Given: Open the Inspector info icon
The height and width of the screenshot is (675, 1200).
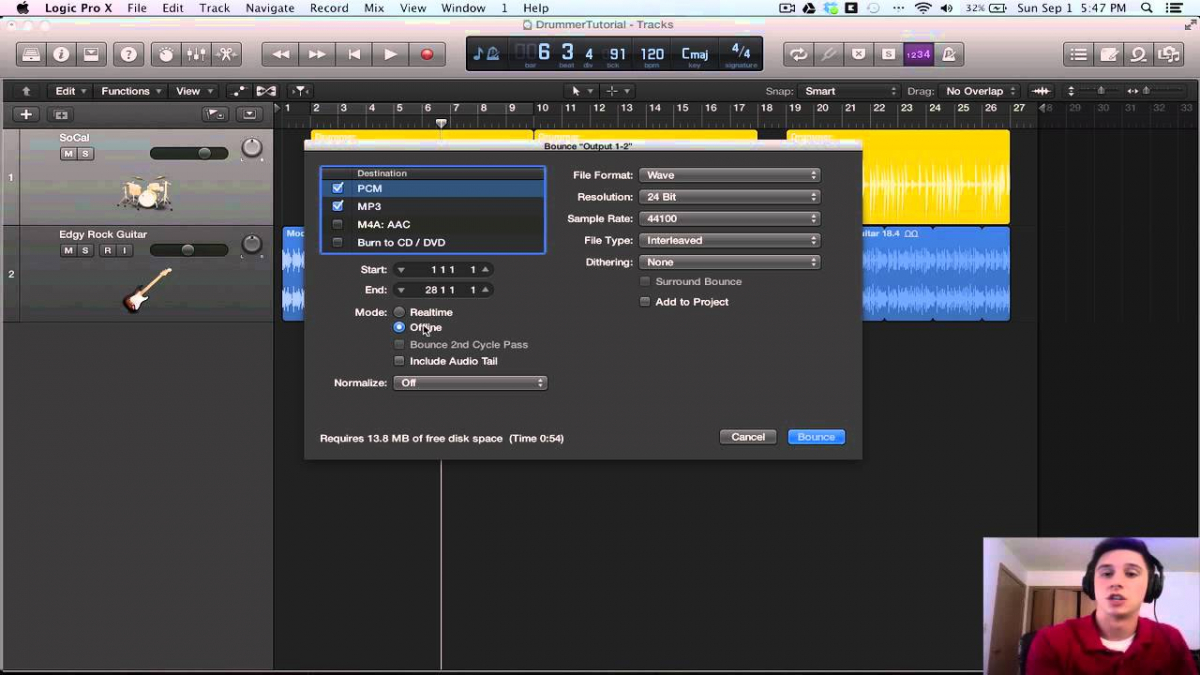Looking at the screenshot, I should pos(61,54).
